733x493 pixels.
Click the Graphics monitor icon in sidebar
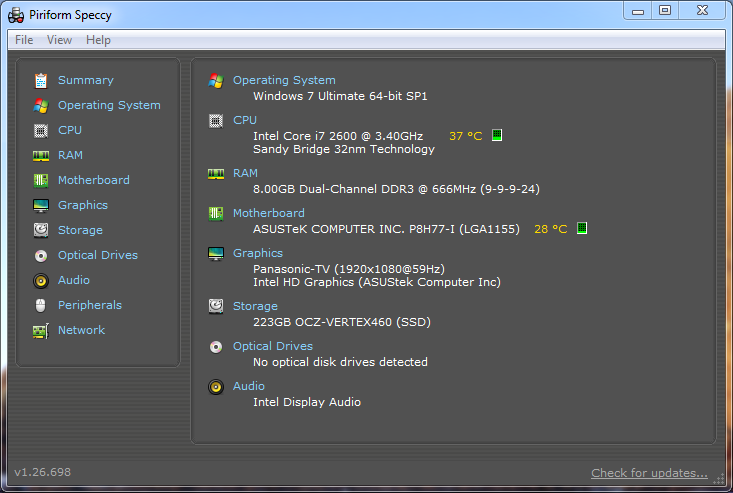41,205
